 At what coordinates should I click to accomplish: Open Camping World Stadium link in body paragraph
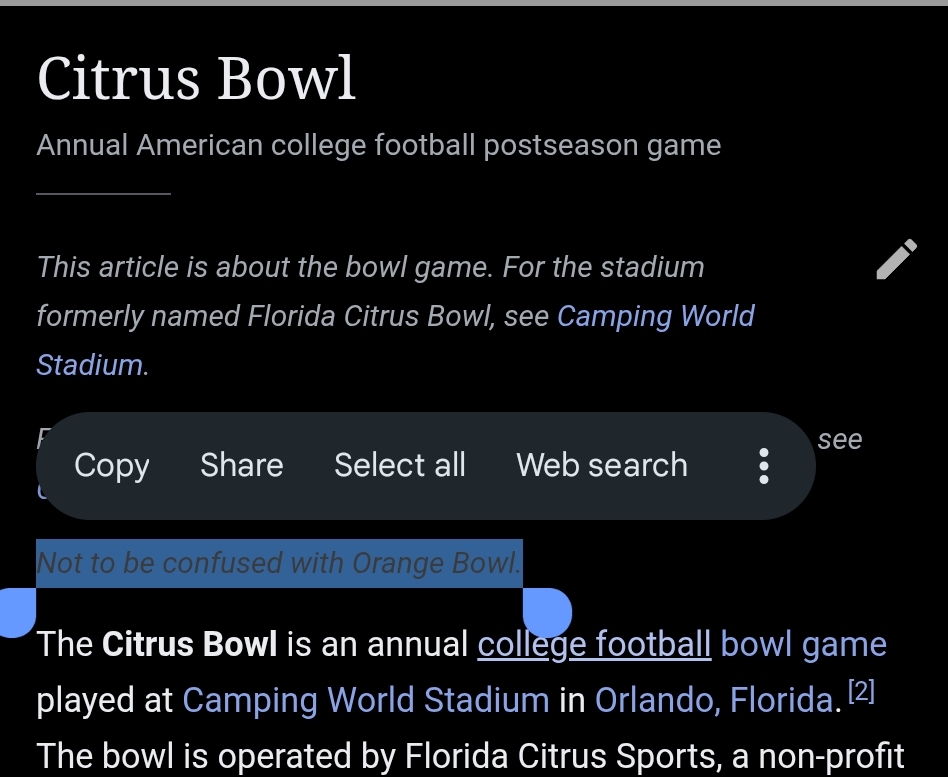tap(365, 700)
